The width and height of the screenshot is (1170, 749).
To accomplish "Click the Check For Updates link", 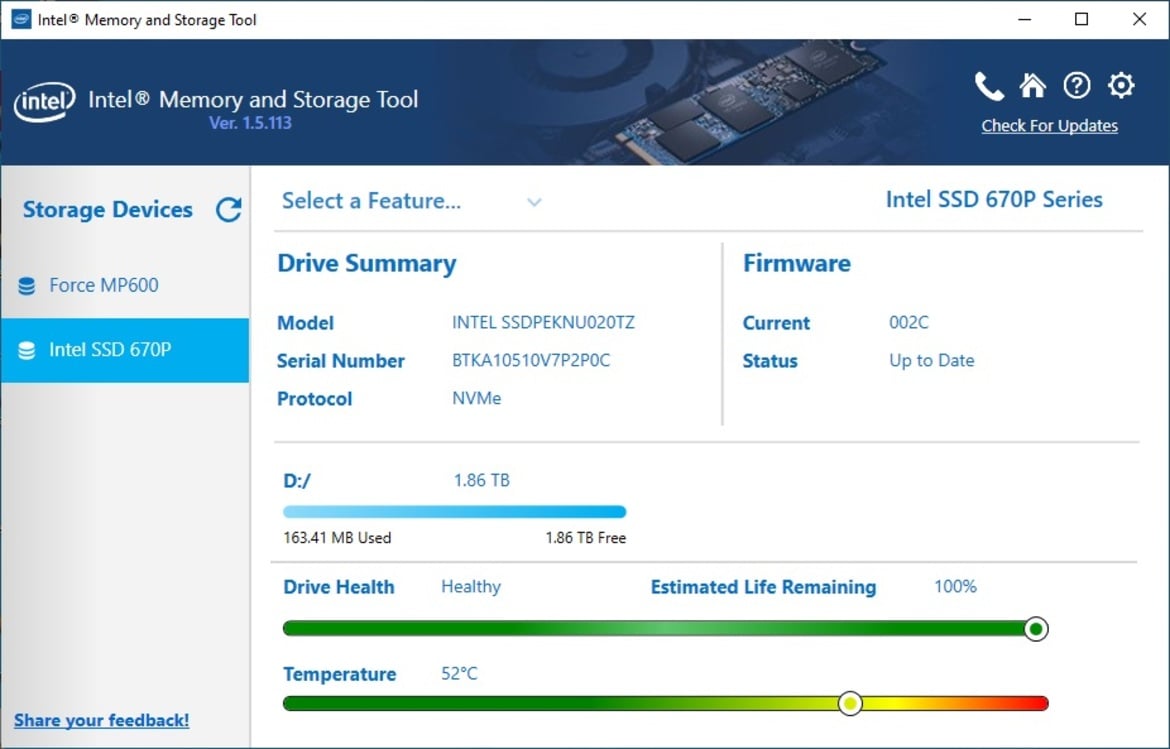I will coord(1049,126).
